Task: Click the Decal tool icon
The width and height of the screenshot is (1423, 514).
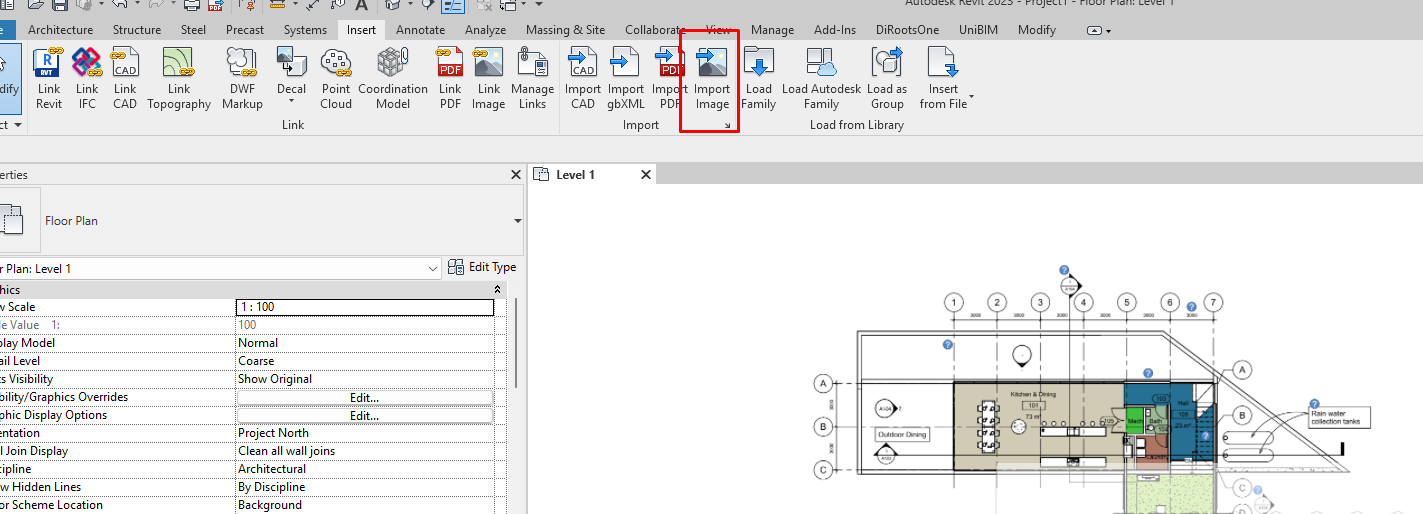Action: 291,62
